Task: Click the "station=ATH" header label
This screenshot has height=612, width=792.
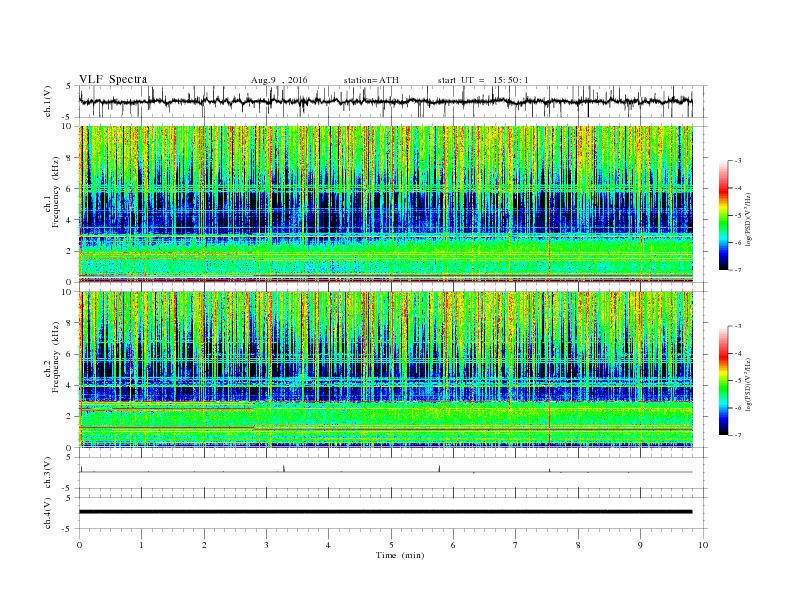Action: (x=371, y=80)
